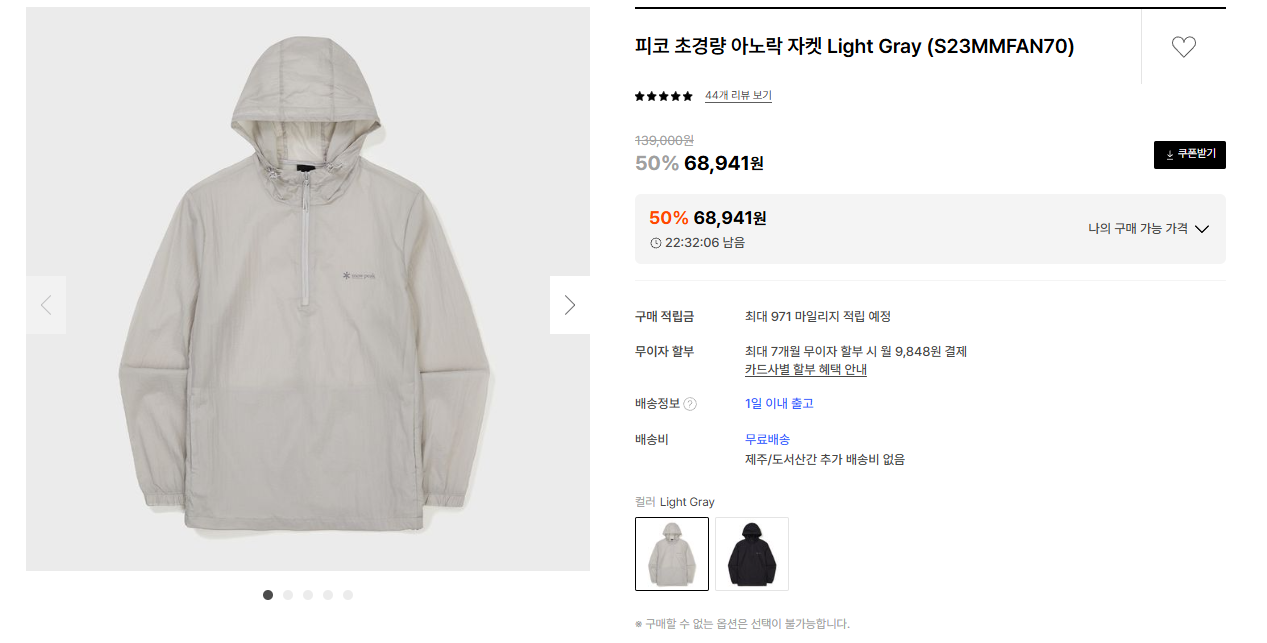Viewport: 1267px width, 643px height.
Task: Click the 1일 이내 출고 shipping link
Action: click(779, 404)
